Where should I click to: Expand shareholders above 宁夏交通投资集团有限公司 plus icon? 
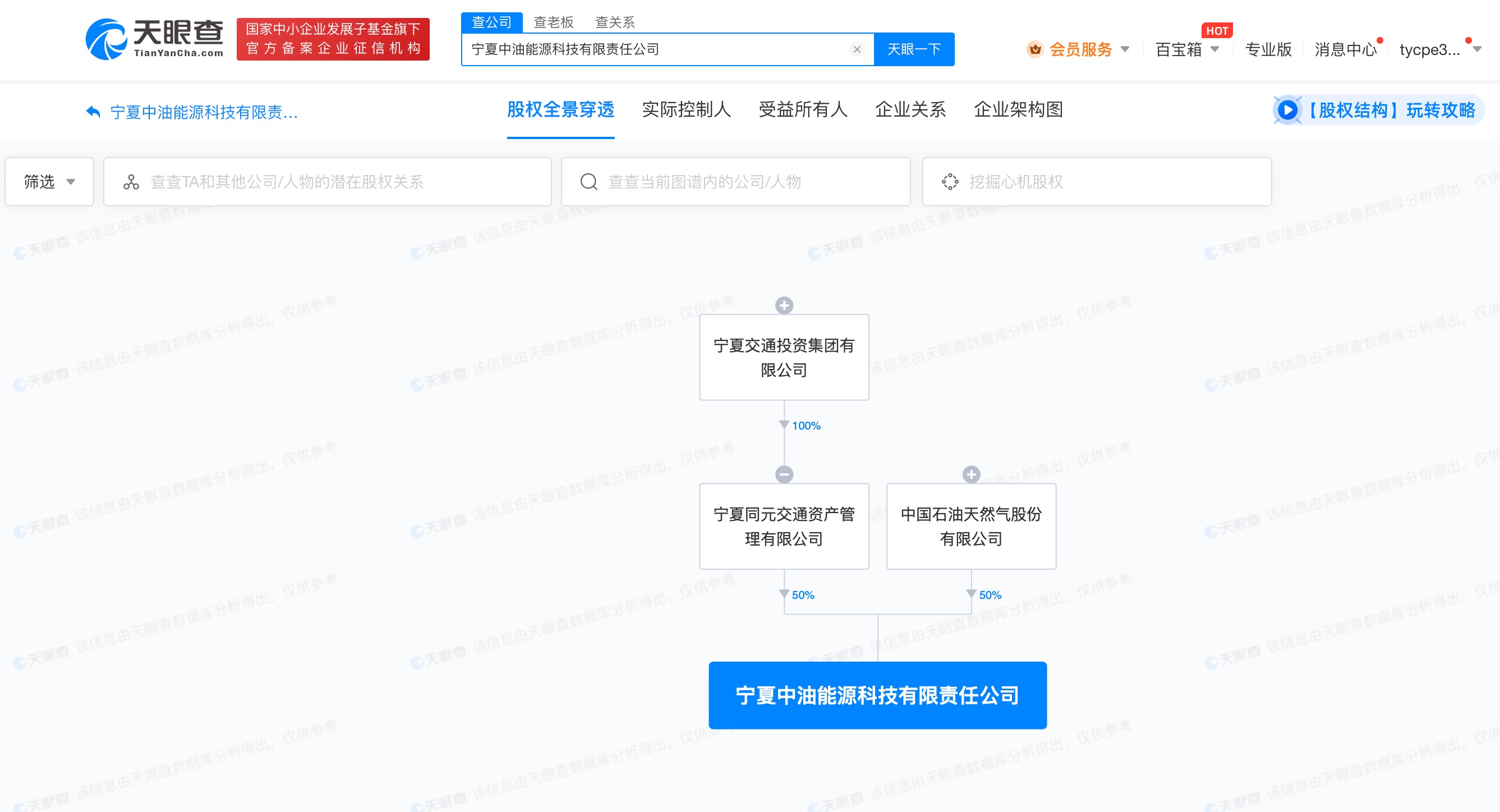click(784, 305)
